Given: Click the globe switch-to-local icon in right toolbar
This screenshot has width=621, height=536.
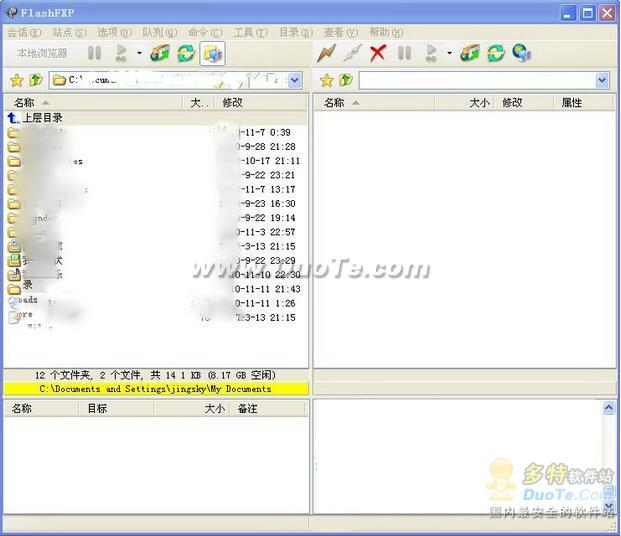Looking at the screenshot, I should [522, 53].
